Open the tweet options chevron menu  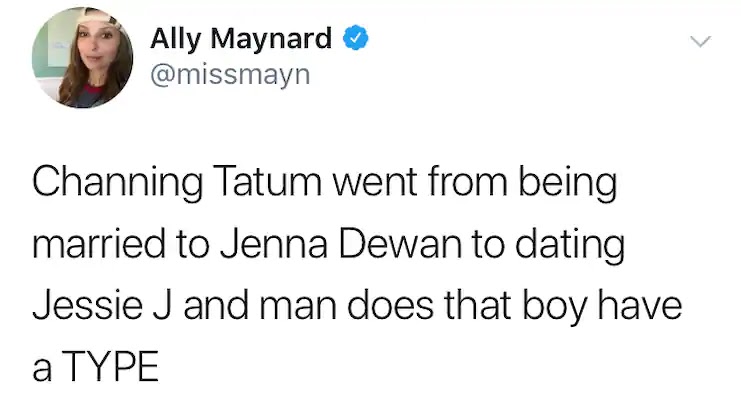point(701,42)
